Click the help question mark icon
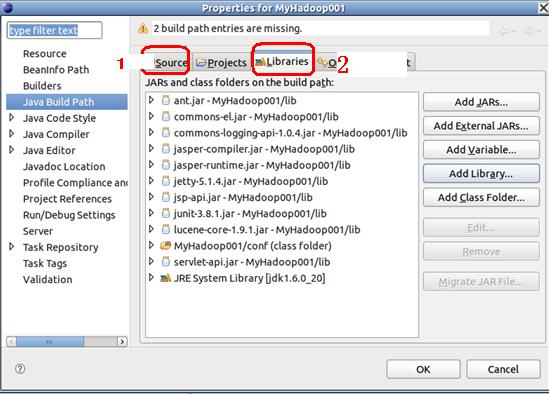 point(20,369)
